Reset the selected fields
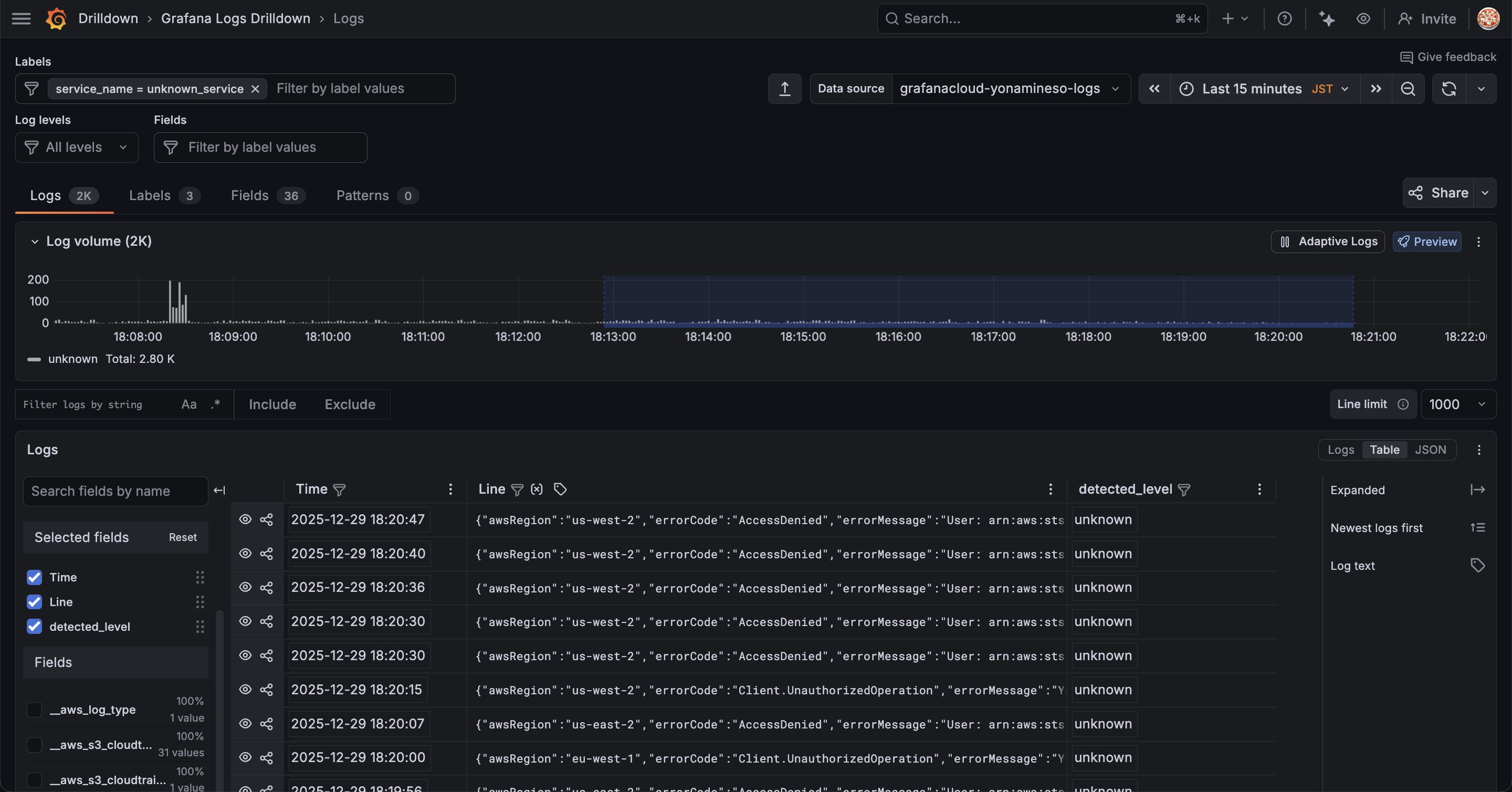Image resolution: width=1512 pixels, height=792 pixels. [x=183, y=537]
